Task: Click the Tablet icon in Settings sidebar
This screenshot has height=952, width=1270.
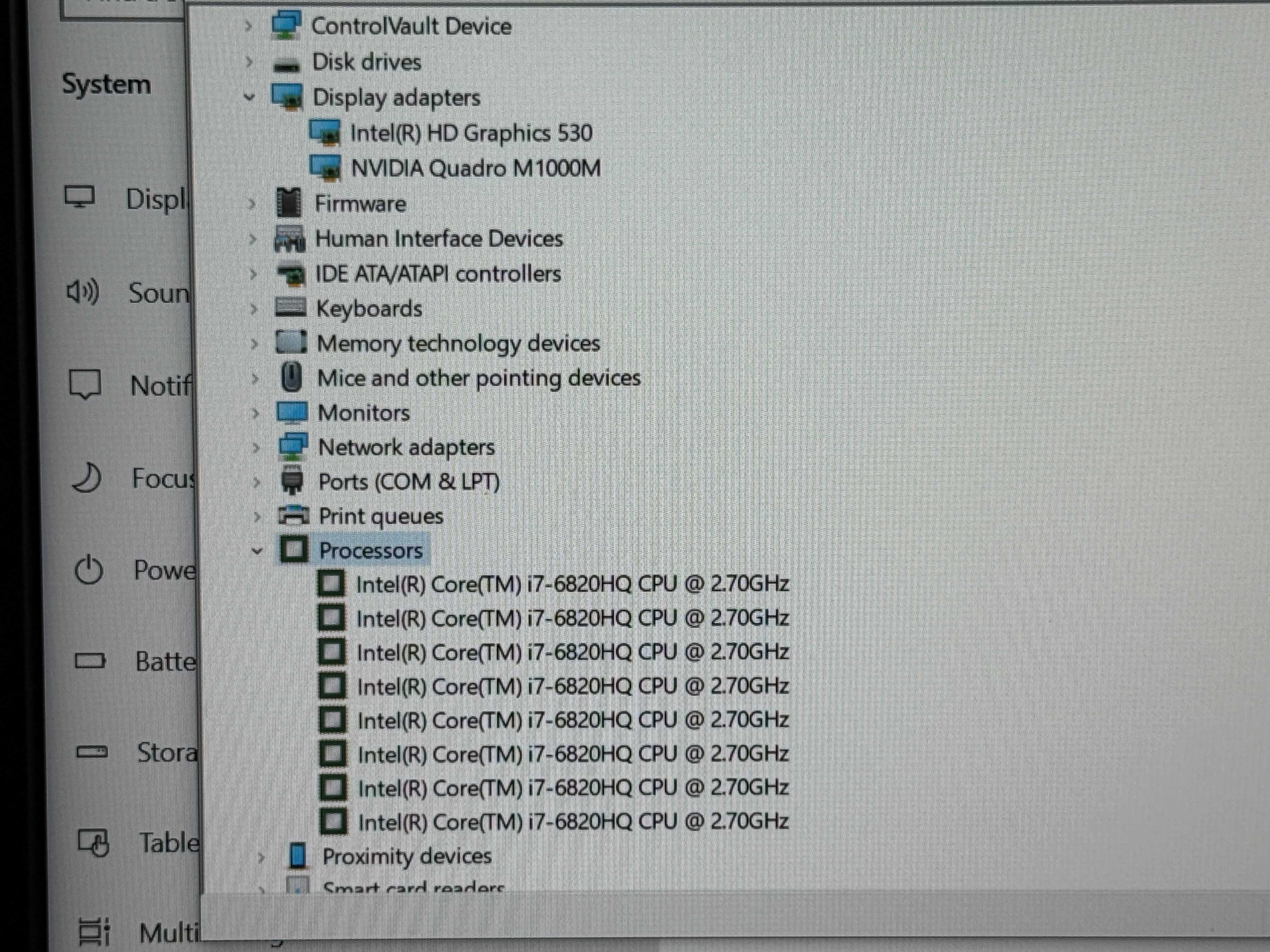Action: 94,842
